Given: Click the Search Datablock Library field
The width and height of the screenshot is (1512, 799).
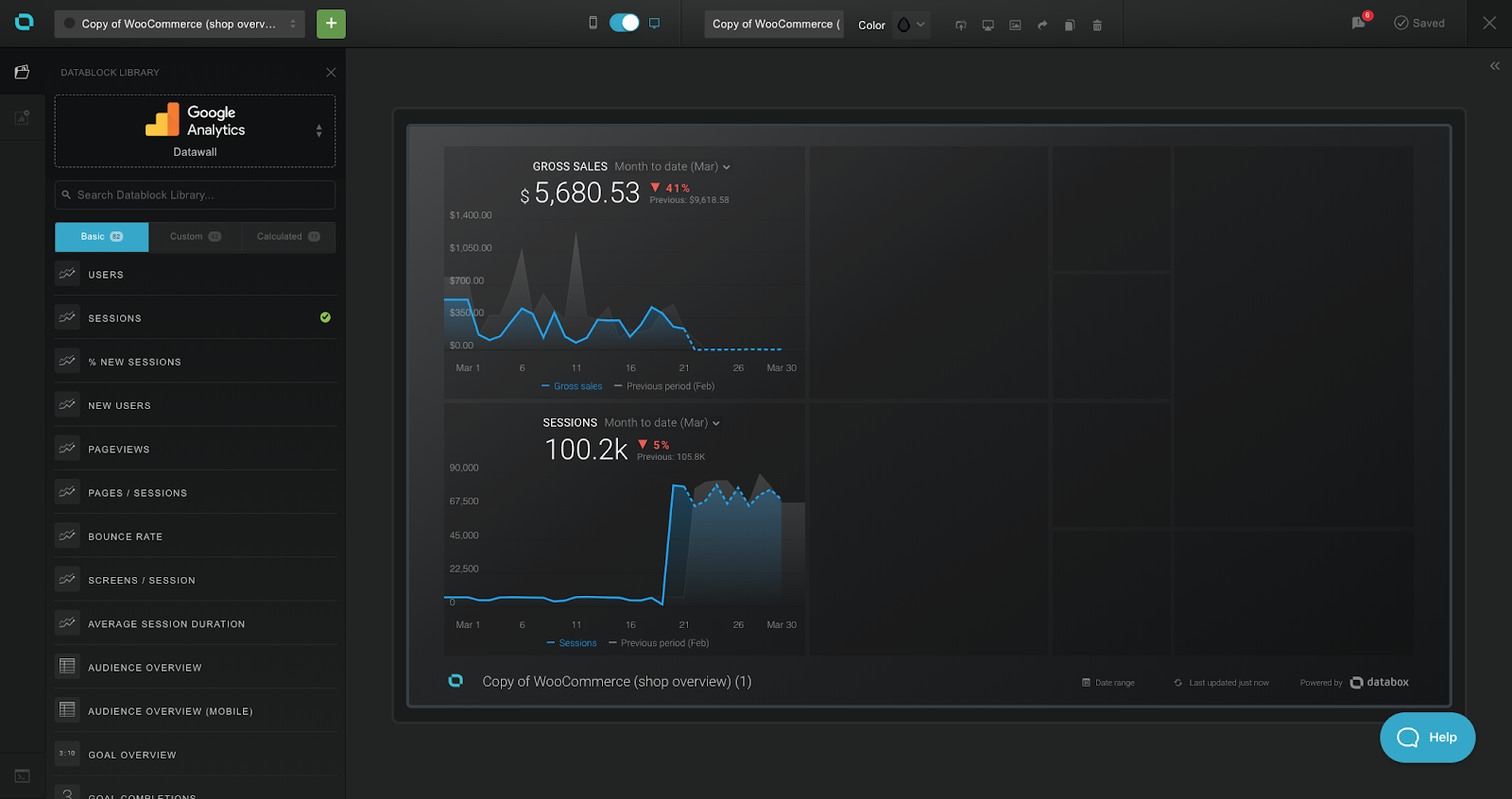Looking at the screenshot, I should click(x=195, y=195).
